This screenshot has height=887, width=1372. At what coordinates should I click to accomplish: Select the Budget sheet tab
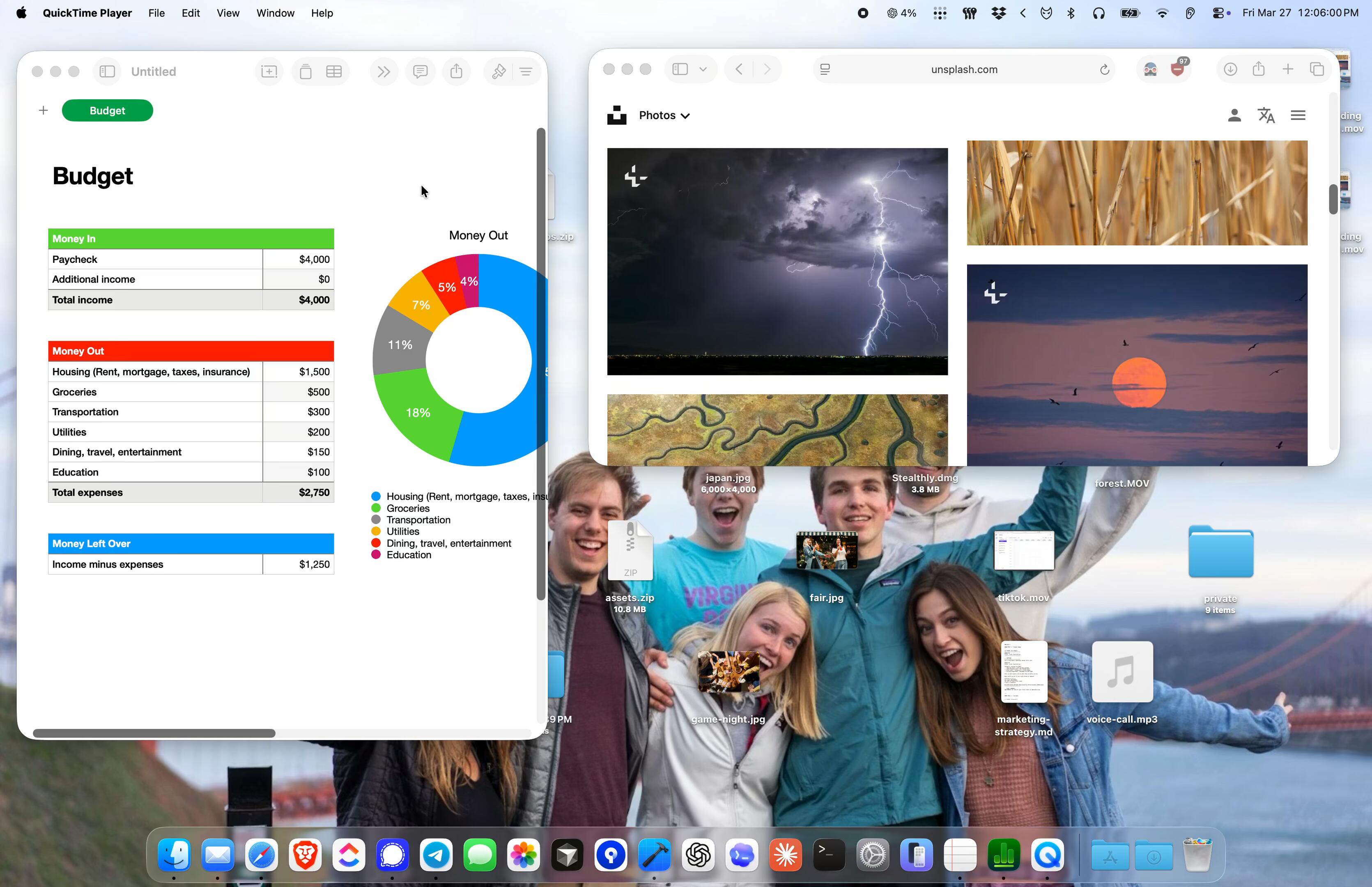coord(107,110)
